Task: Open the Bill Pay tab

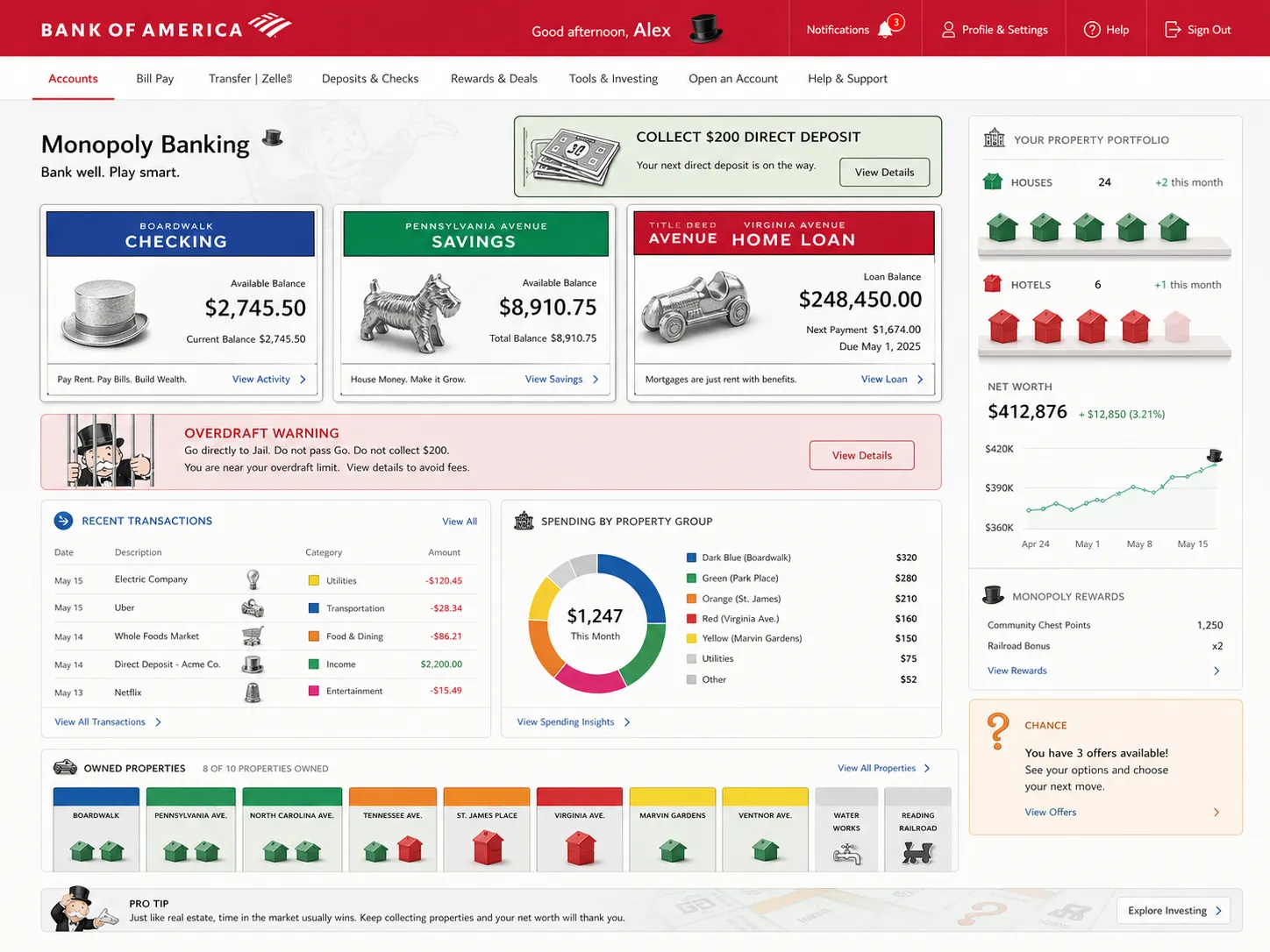Action: [155, 79]
